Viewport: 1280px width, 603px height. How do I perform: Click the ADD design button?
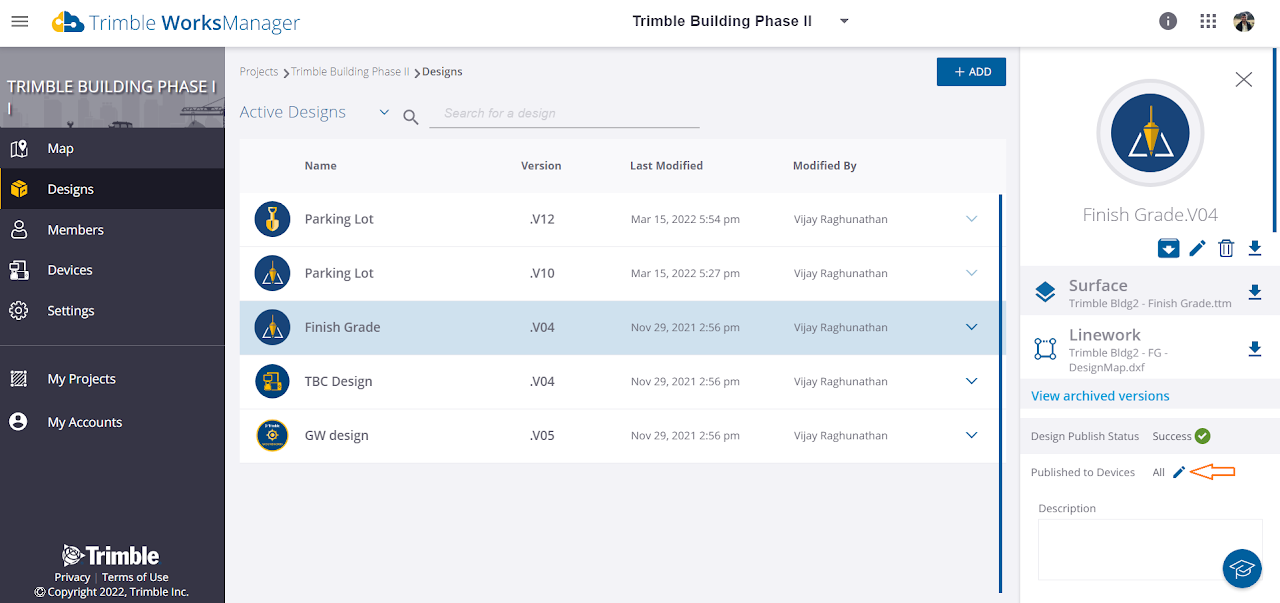[x=971, y=72]
